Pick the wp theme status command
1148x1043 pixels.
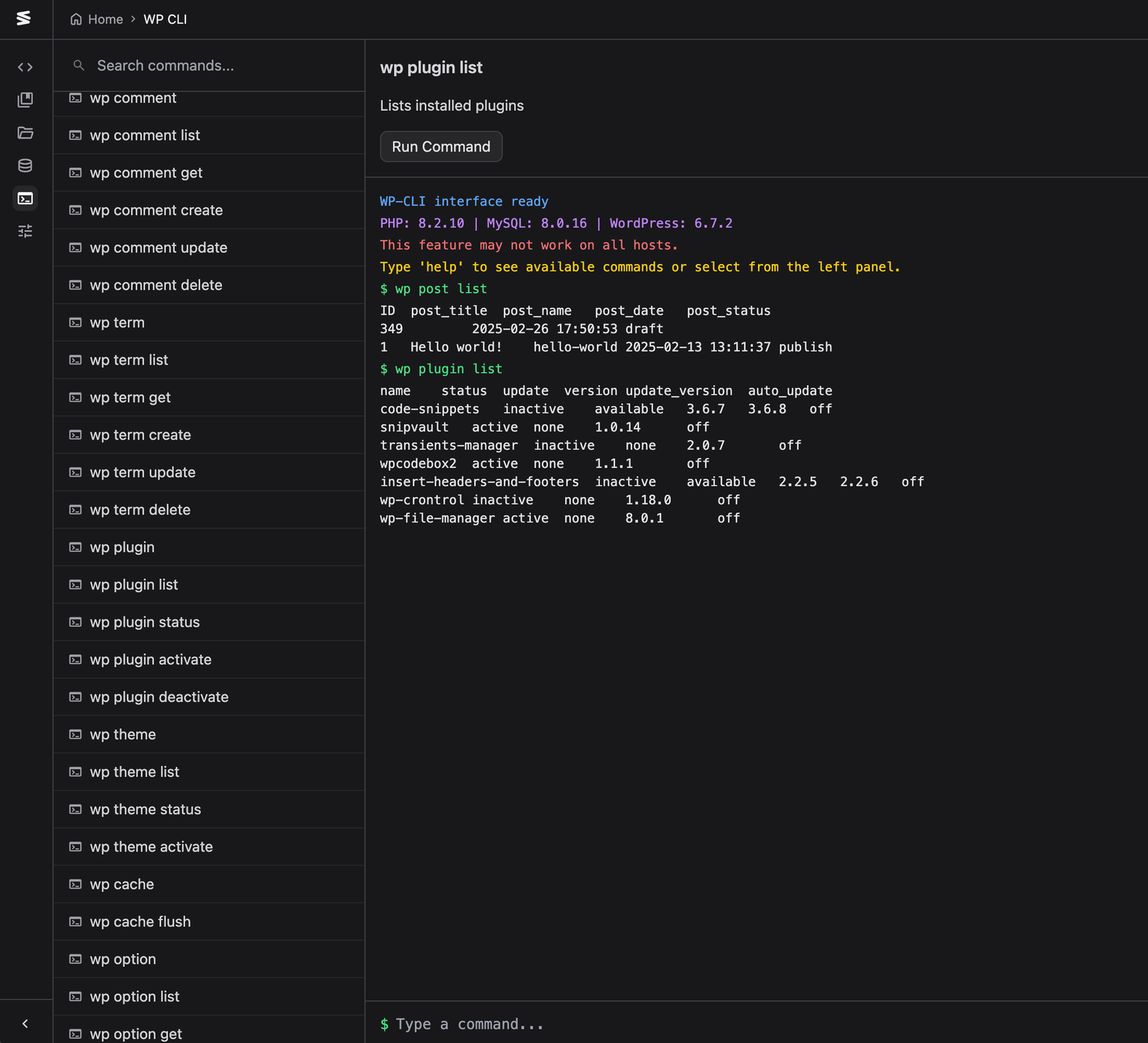pyautogui.click(x=209, y=809)
